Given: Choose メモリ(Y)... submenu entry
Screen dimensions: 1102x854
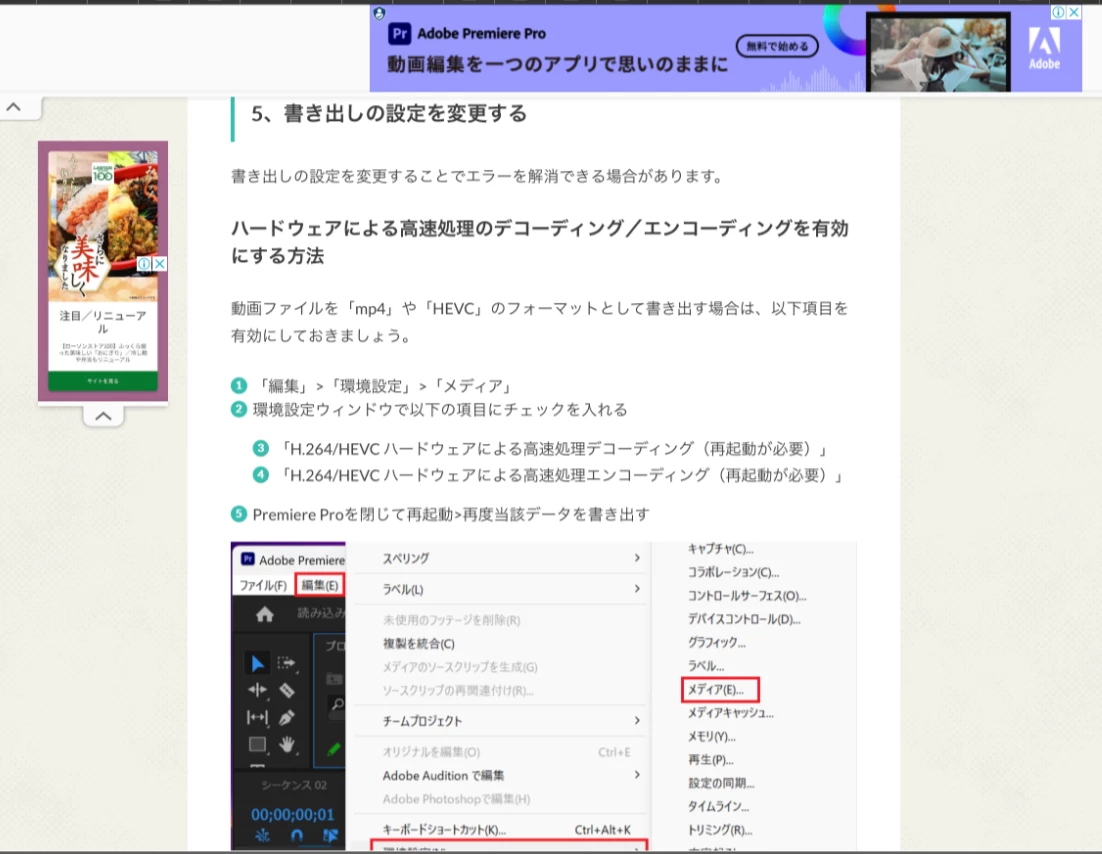Looking at the screenshot, I should tap(711, 737).
